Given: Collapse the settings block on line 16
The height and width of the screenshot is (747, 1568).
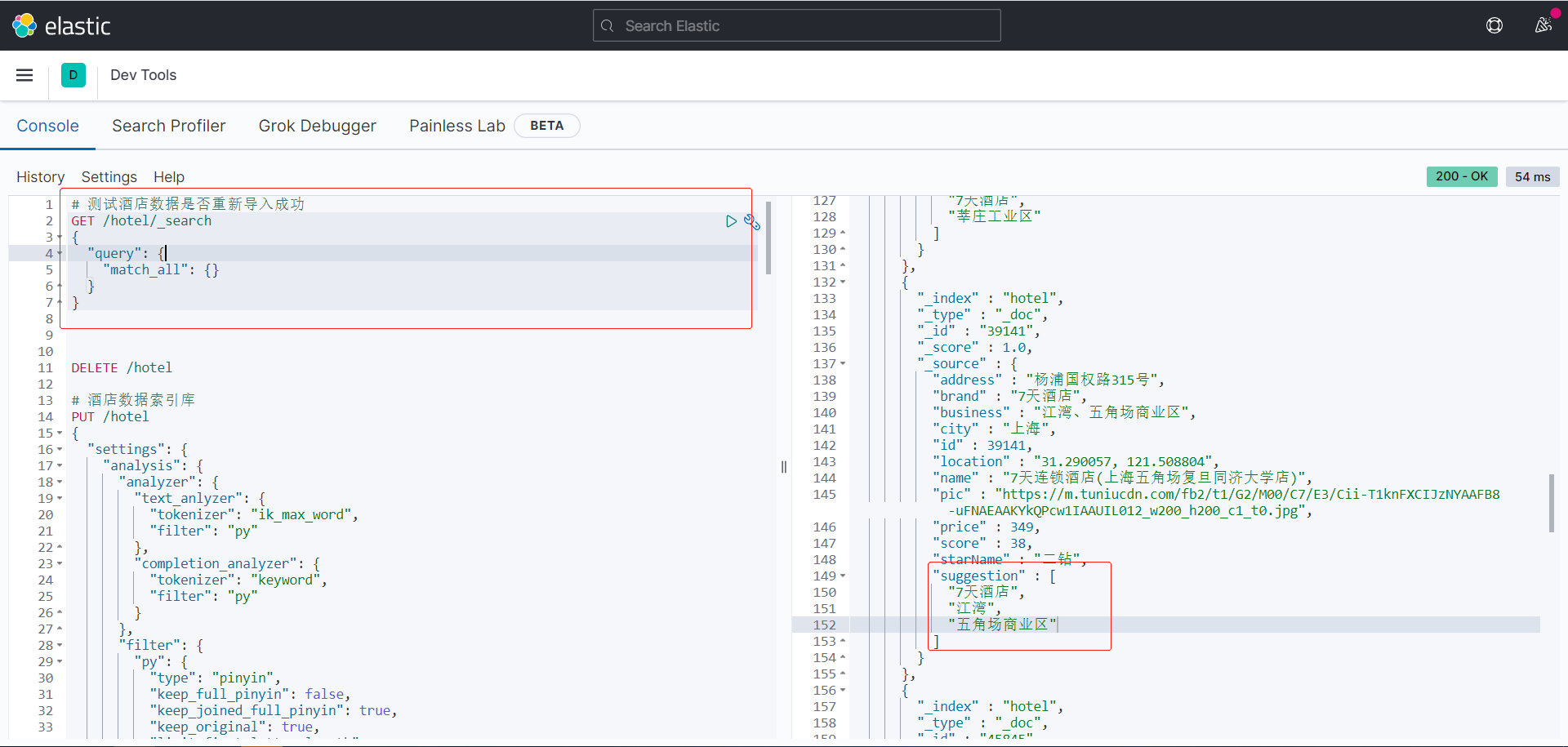Looking at the screenshot, I should [x=60, y=450].
